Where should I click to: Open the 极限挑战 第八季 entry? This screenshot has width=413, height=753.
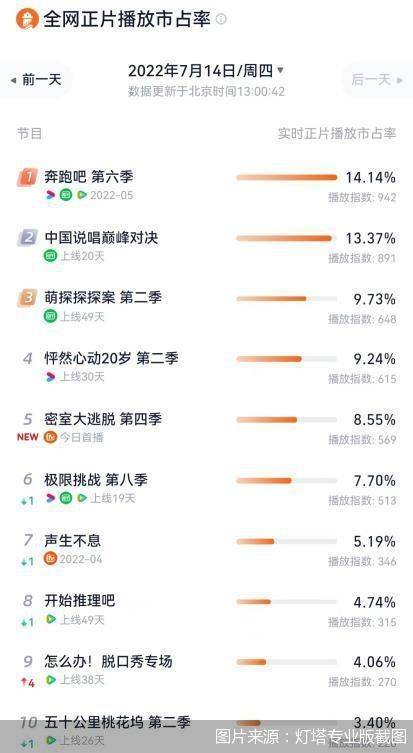point(206,488)
